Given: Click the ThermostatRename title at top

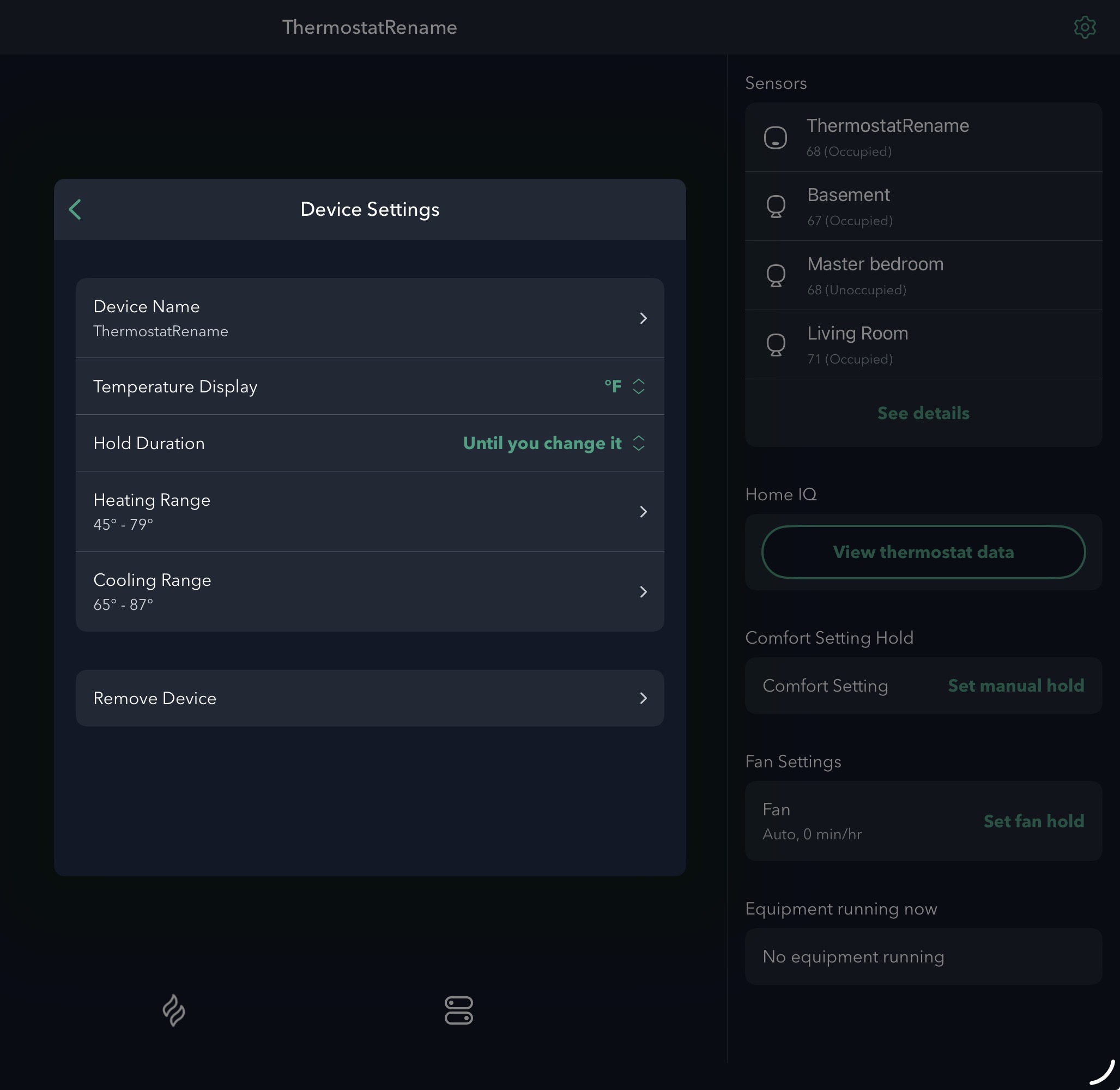Looking at the screenshot, I should pyautogui.click(x=370, y=27).
